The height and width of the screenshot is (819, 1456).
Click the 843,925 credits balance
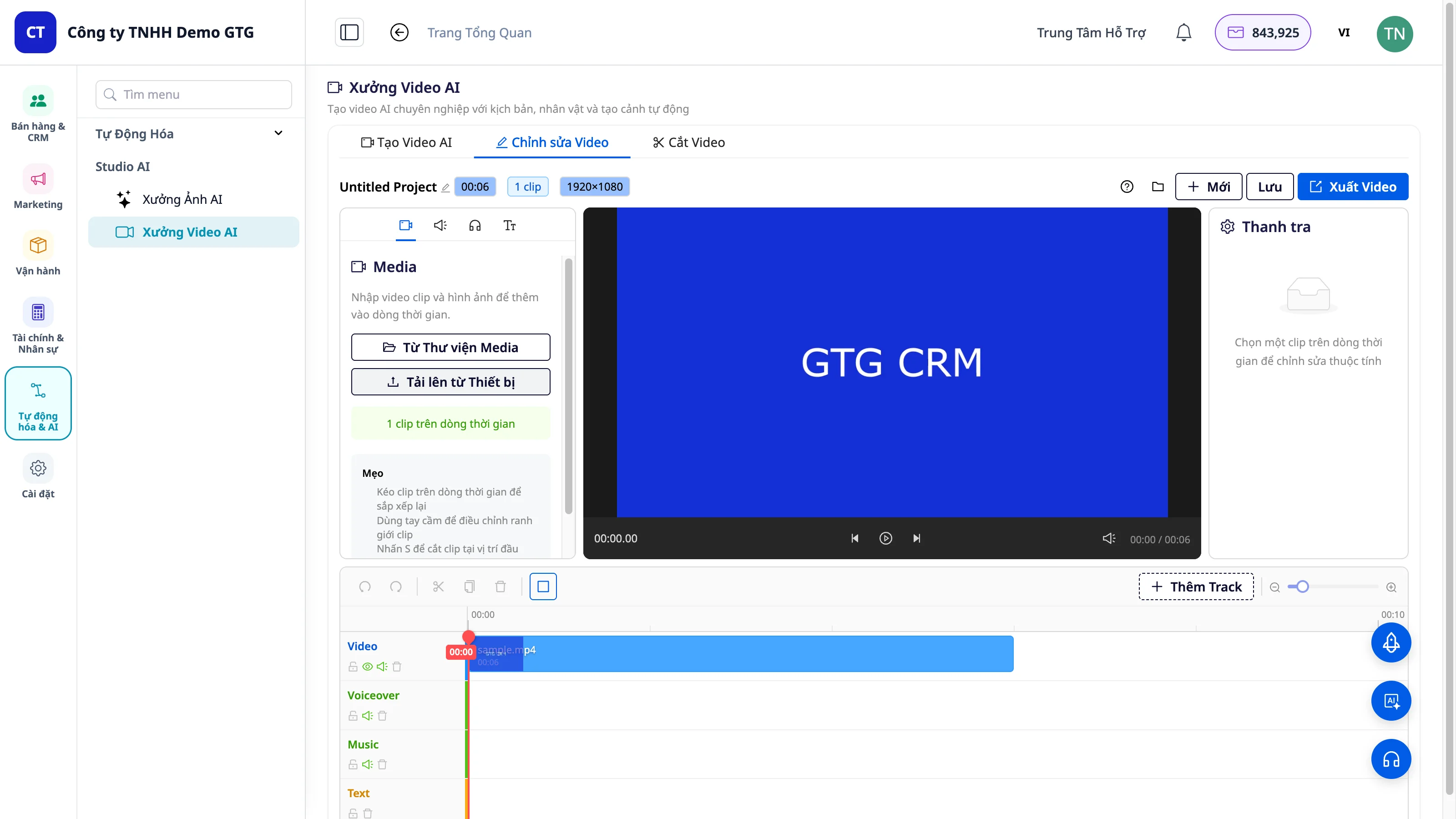click(x=1263, y=32)
